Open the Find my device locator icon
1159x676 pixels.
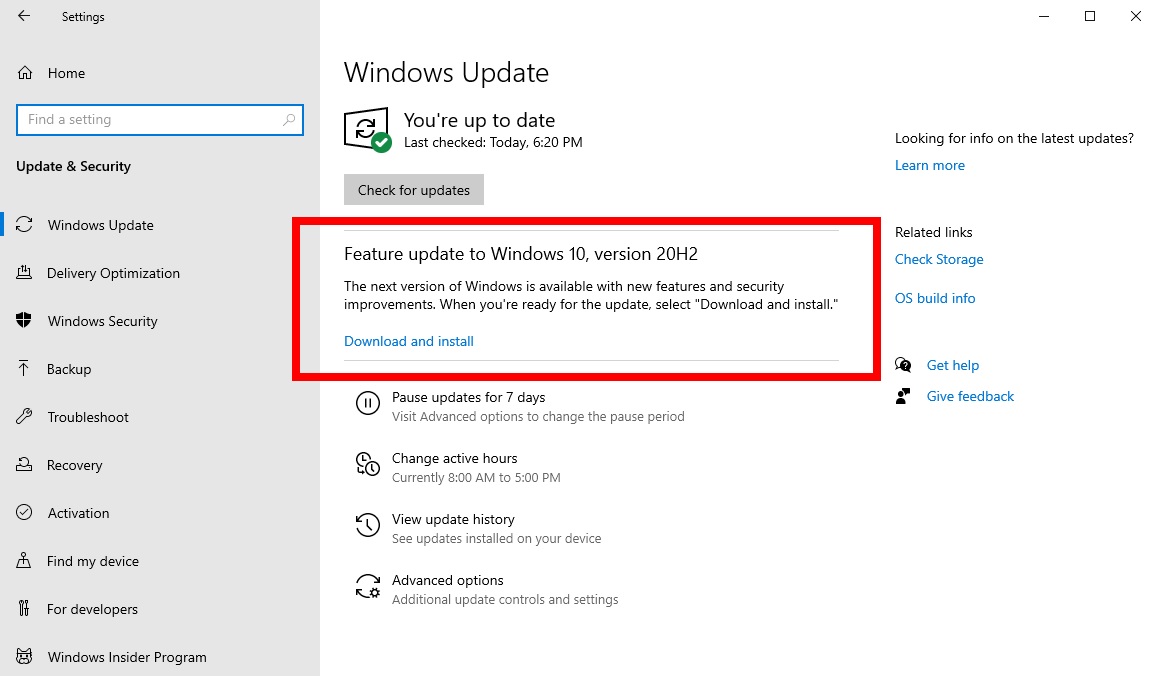24,561
